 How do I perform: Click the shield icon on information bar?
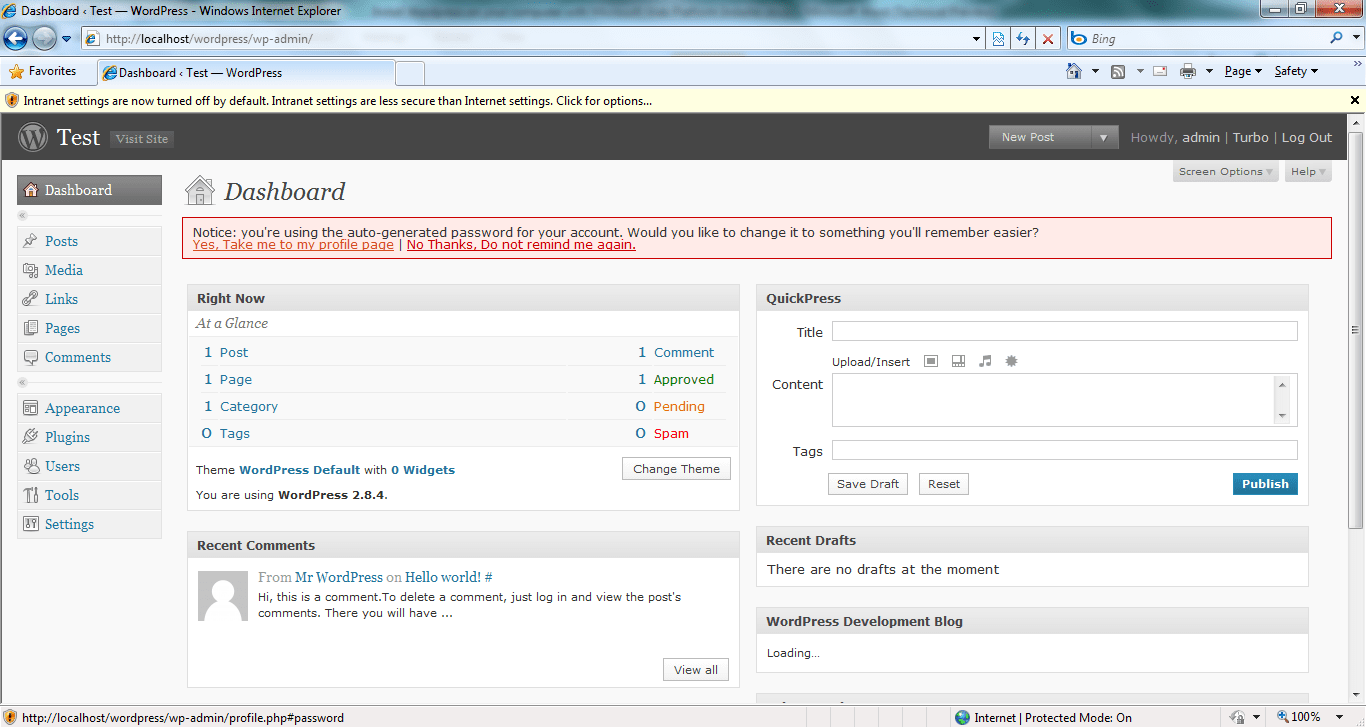click(12, 100)
